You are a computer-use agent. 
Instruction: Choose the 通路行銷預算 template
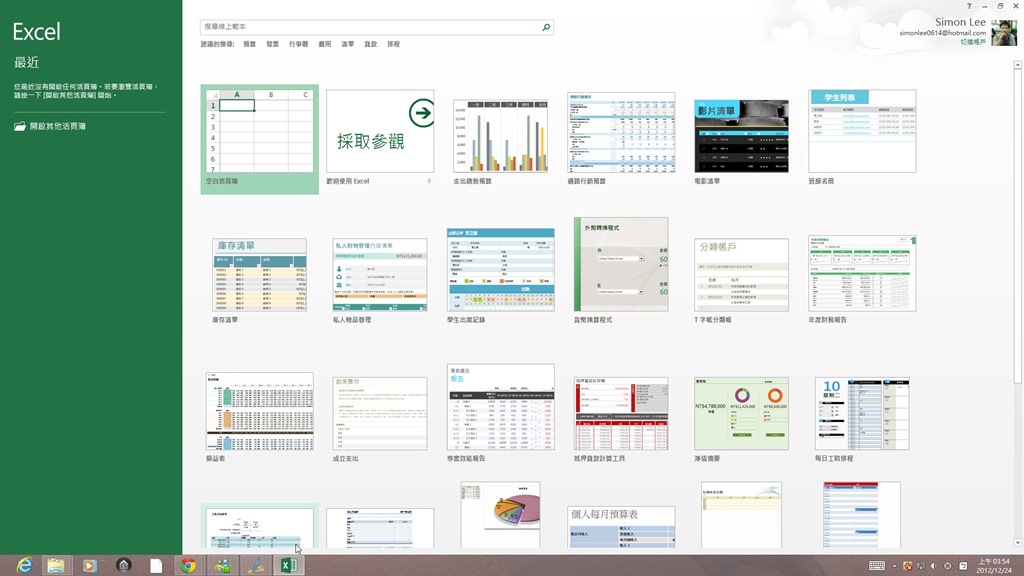(x=621, y=133)
